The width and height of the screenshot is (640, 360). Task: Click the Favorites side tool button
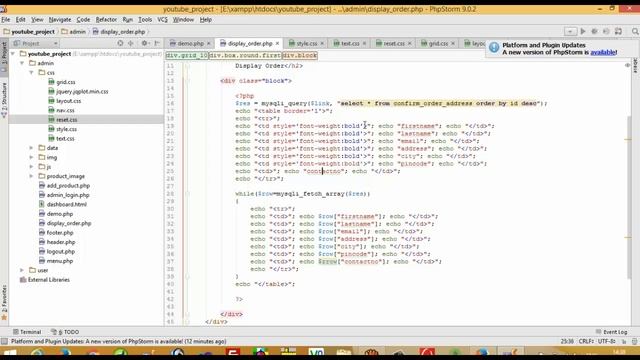point(4,302)
